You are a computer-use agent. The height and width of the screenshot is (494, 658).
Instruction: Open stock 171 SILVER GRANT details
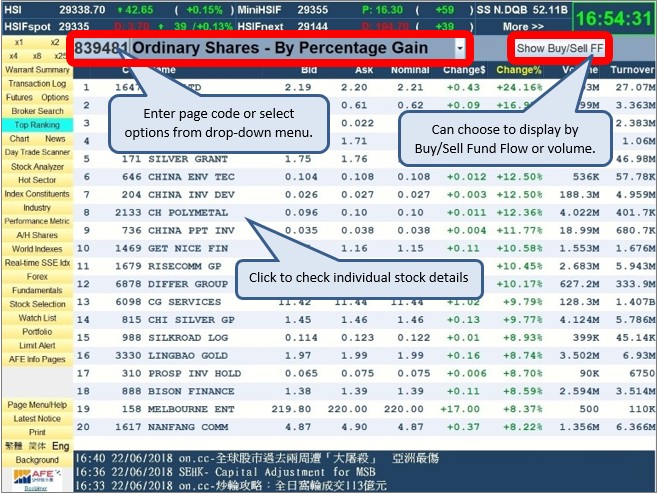[364, 159]
